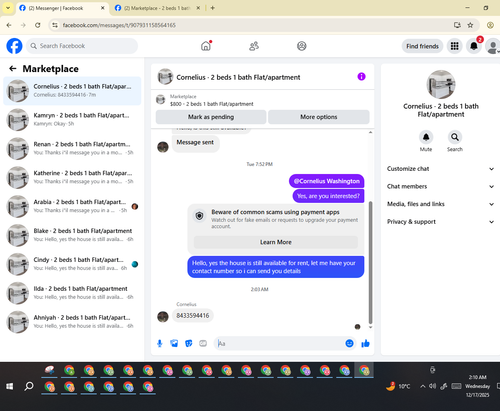Open the Katherine conversation
Viewport: 500px width, 411px height.
(x=72, y=177)
